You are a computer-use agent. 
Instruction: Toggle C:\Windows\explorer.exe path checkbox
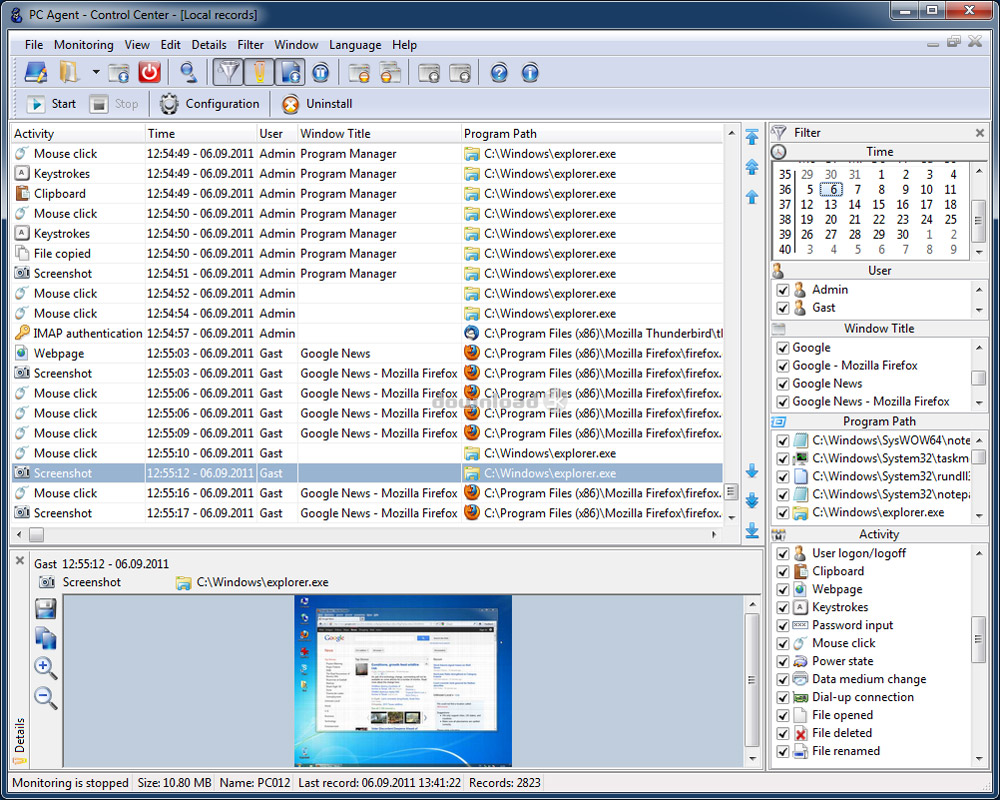[783, 512]
